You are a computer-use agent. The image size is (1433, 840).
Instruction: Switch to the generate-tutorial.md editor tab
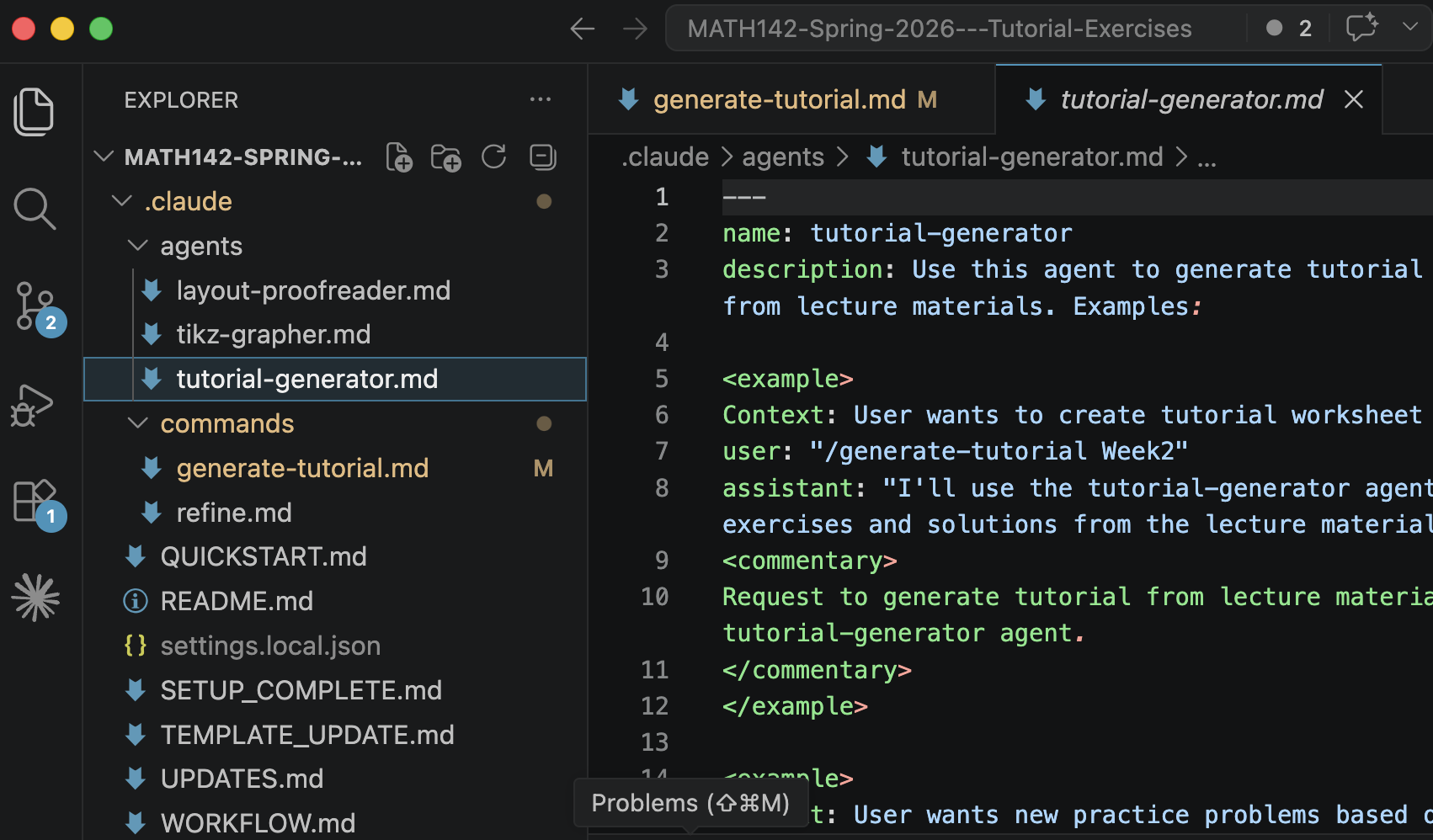pos(791,99)
